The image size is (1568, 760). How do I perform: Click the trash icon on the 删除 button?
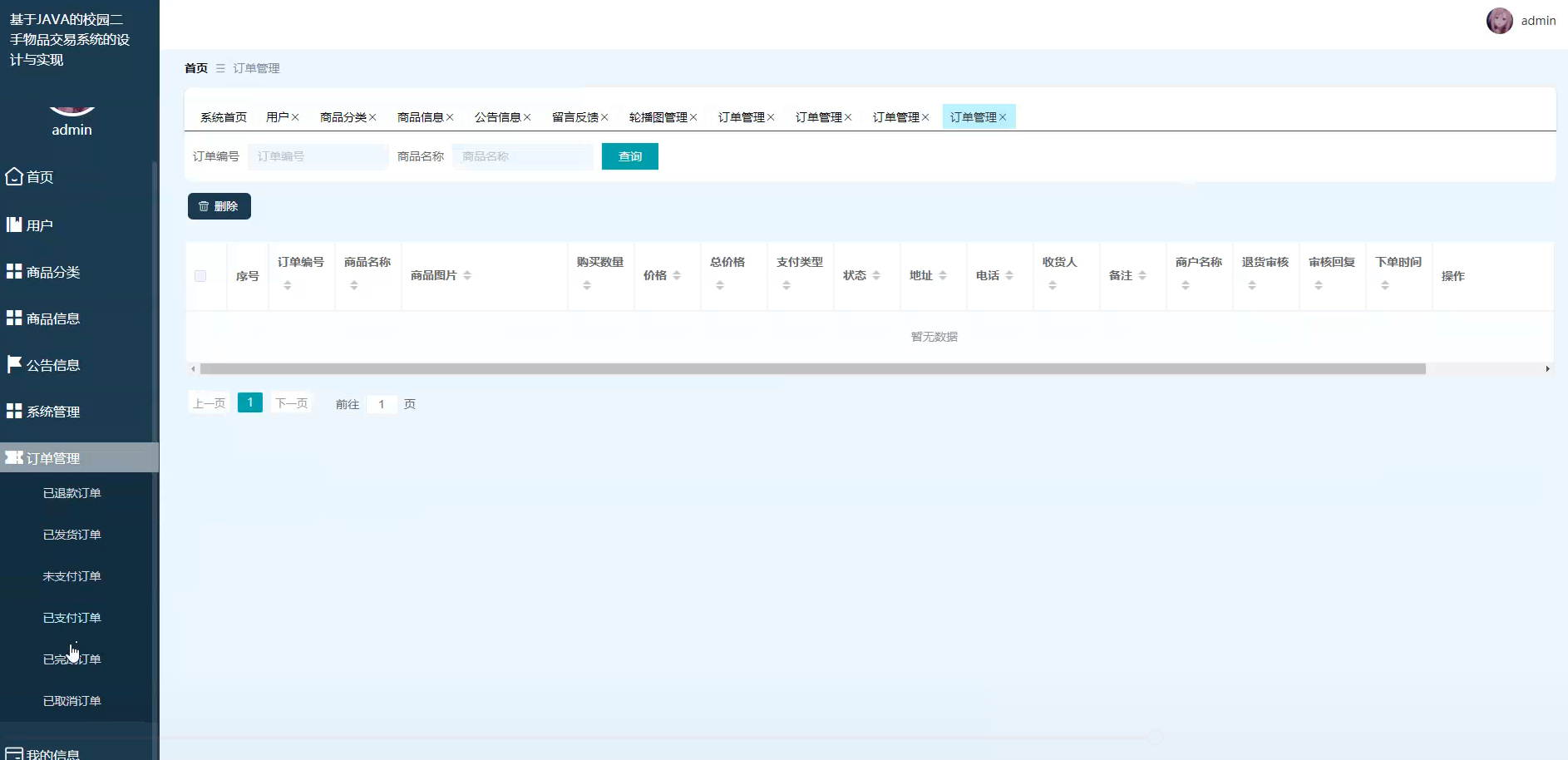205,205
